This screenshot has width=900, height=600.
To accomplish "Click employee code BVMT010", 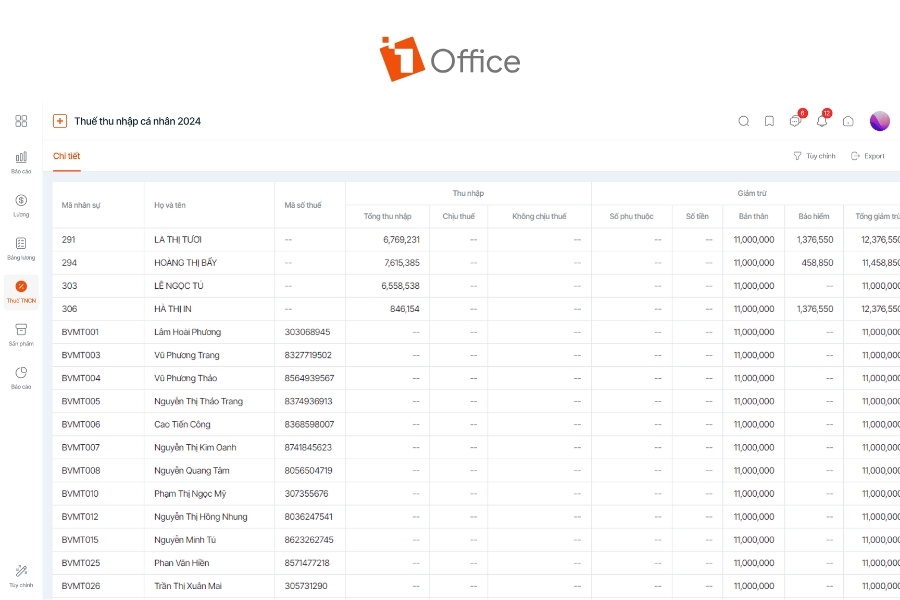I will 80,493.
